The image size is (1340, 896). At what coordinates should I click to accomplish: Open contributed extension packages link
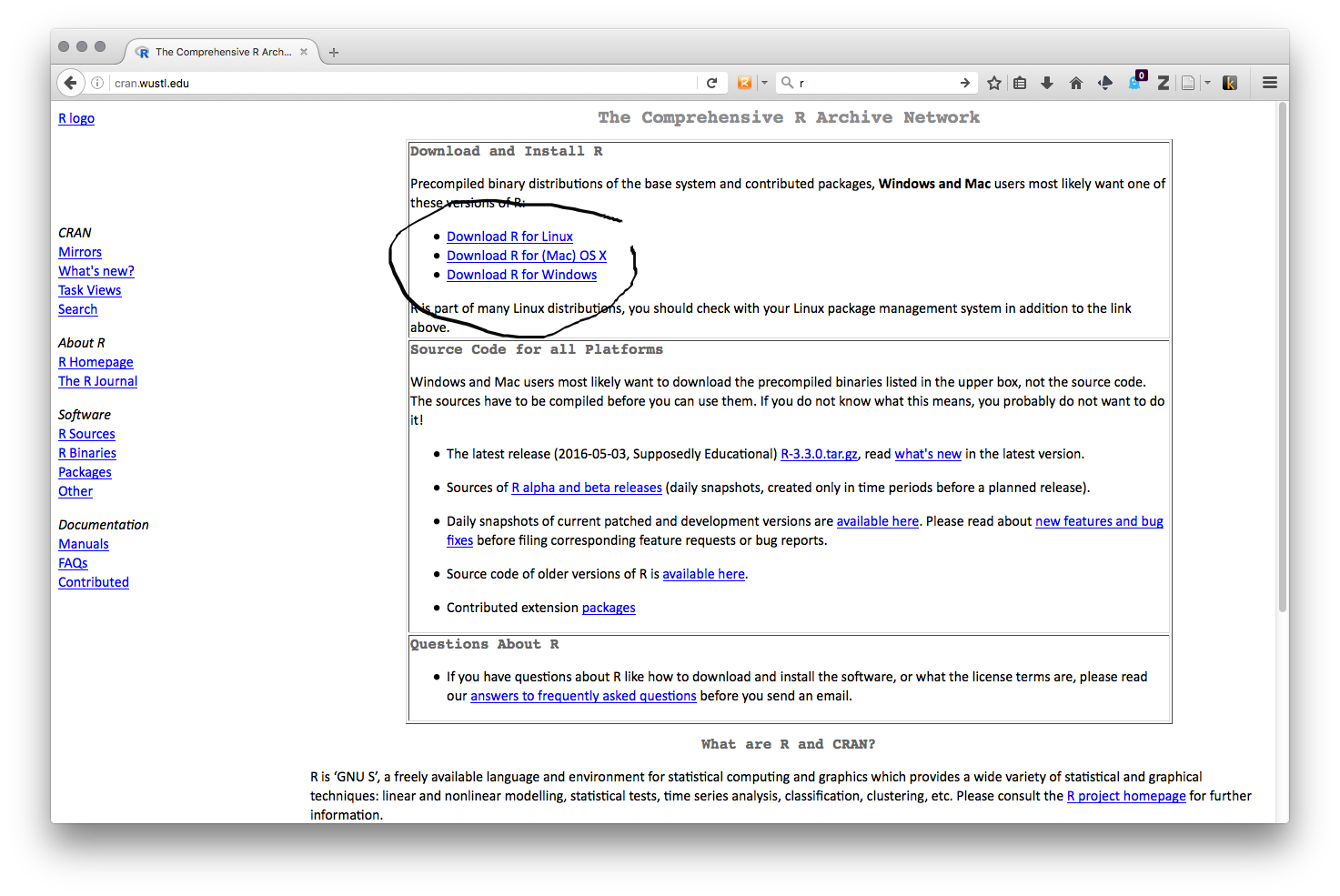pyautogui.click(x=609, y=608)
